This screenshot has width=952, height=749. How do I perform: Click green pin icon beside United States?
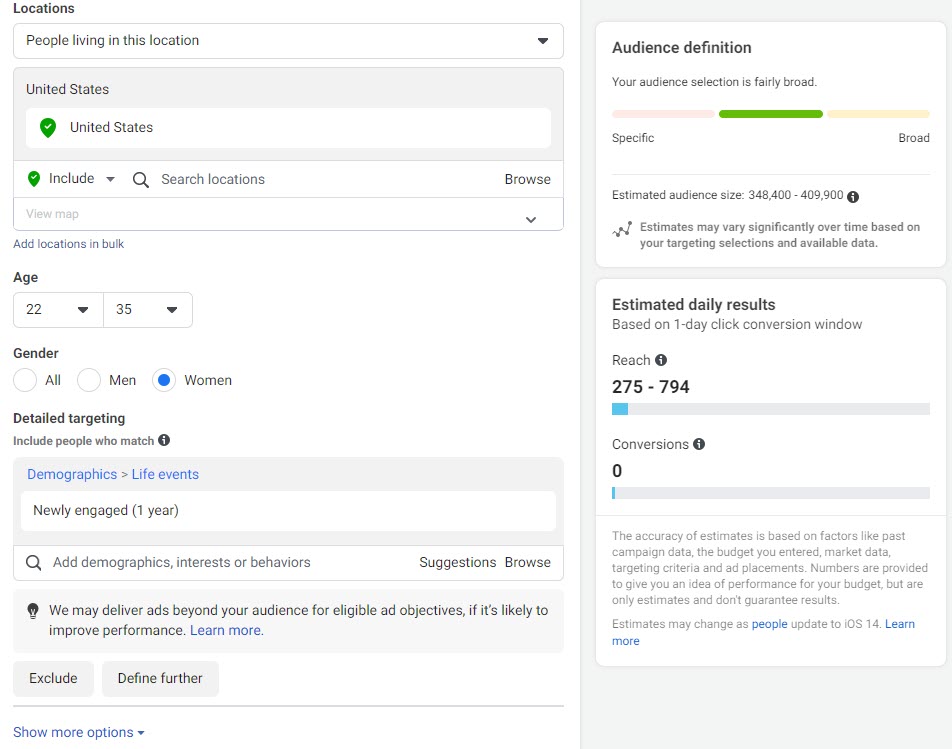point(48,127)
